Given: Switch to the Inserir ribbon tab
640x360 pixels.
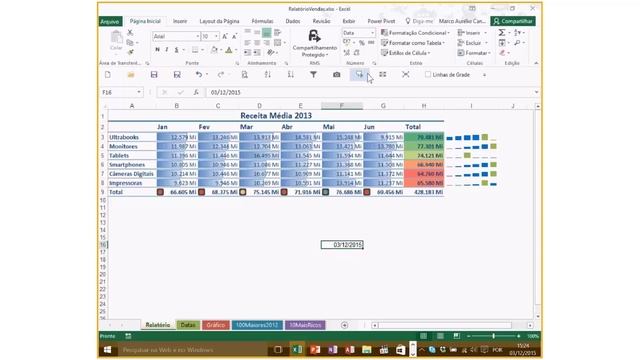Looking at the screenshot, I should [180, 21].
